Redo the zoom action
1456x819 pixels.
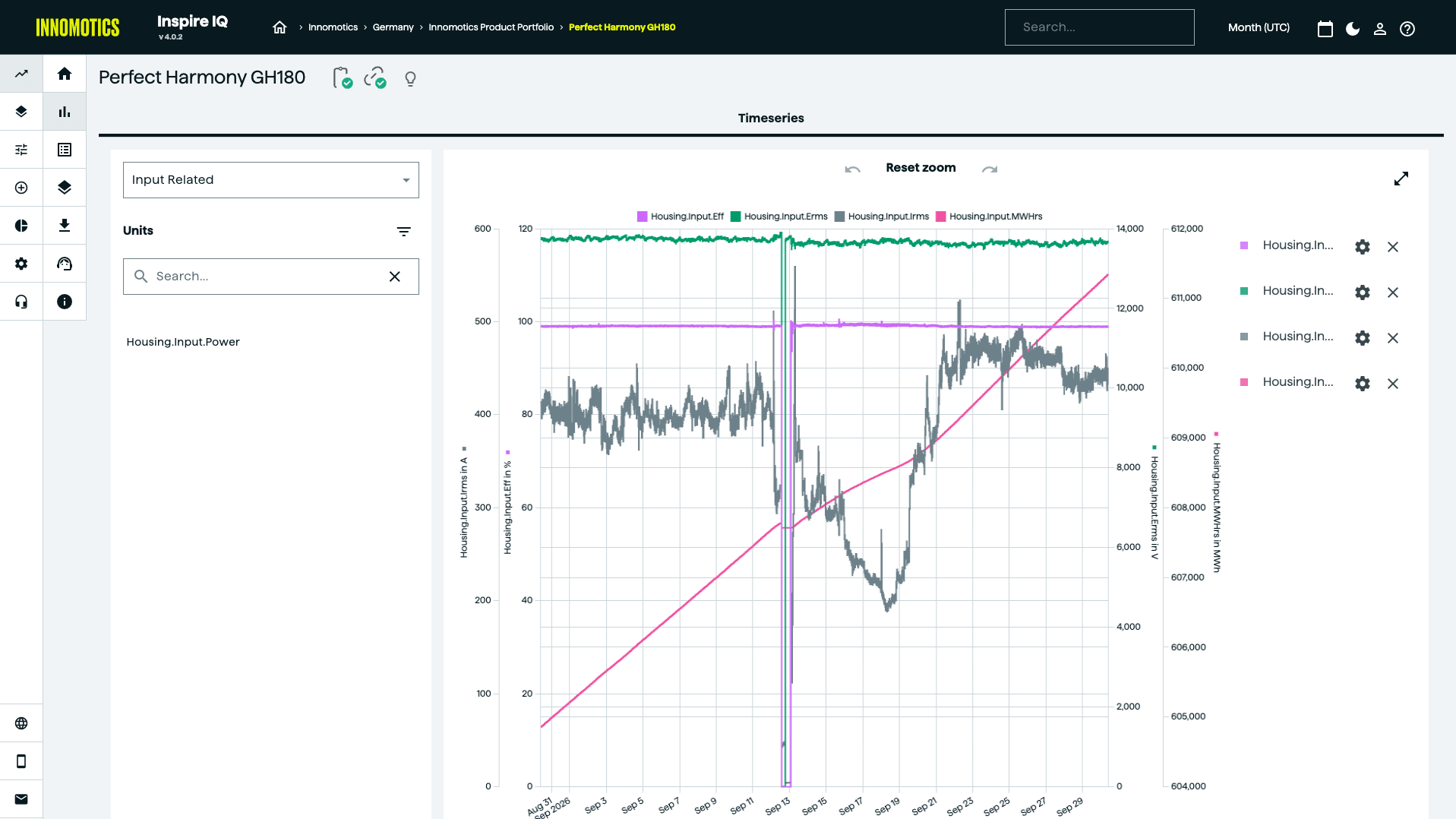click(990, 169)
